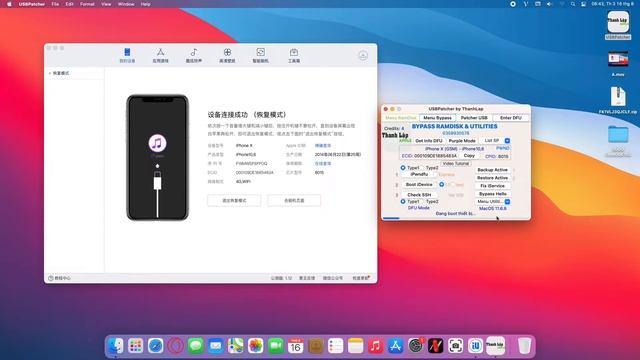The height and width of the screenshot is (360, 640).
Task: Open the Trash in the Dock
Action: coord(524,346)
